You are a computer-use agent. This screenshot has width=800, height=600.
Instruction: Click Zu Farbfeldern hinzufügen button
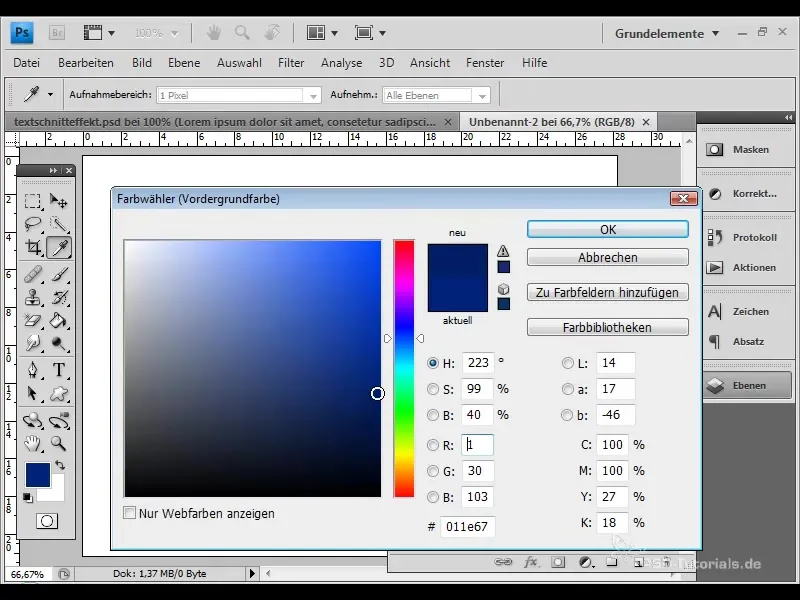608,292
